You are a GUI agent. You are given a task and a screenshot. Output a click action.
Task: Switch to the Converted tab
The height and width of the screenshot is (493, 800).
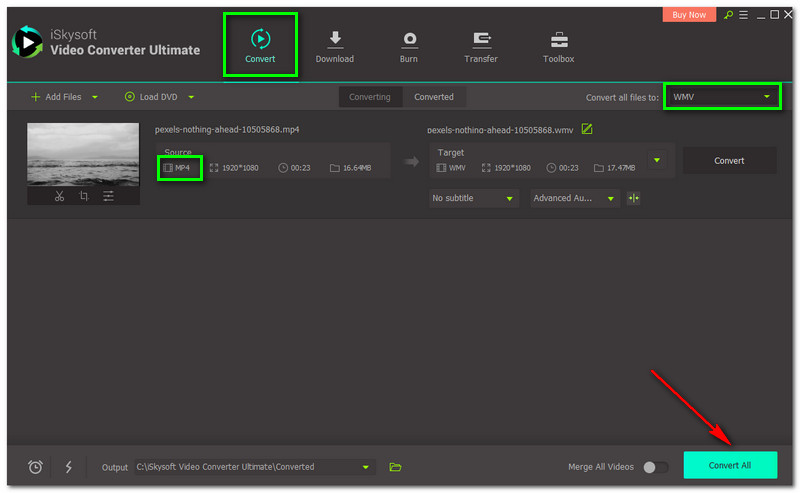[x=434, y=97]
